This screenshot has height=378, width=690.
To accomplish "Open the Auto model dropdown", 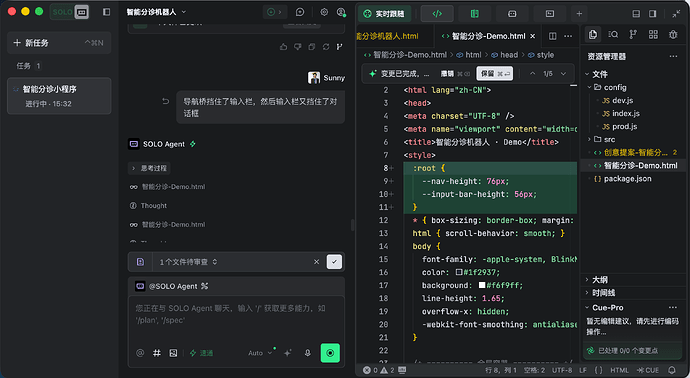I will pos(260,353).
